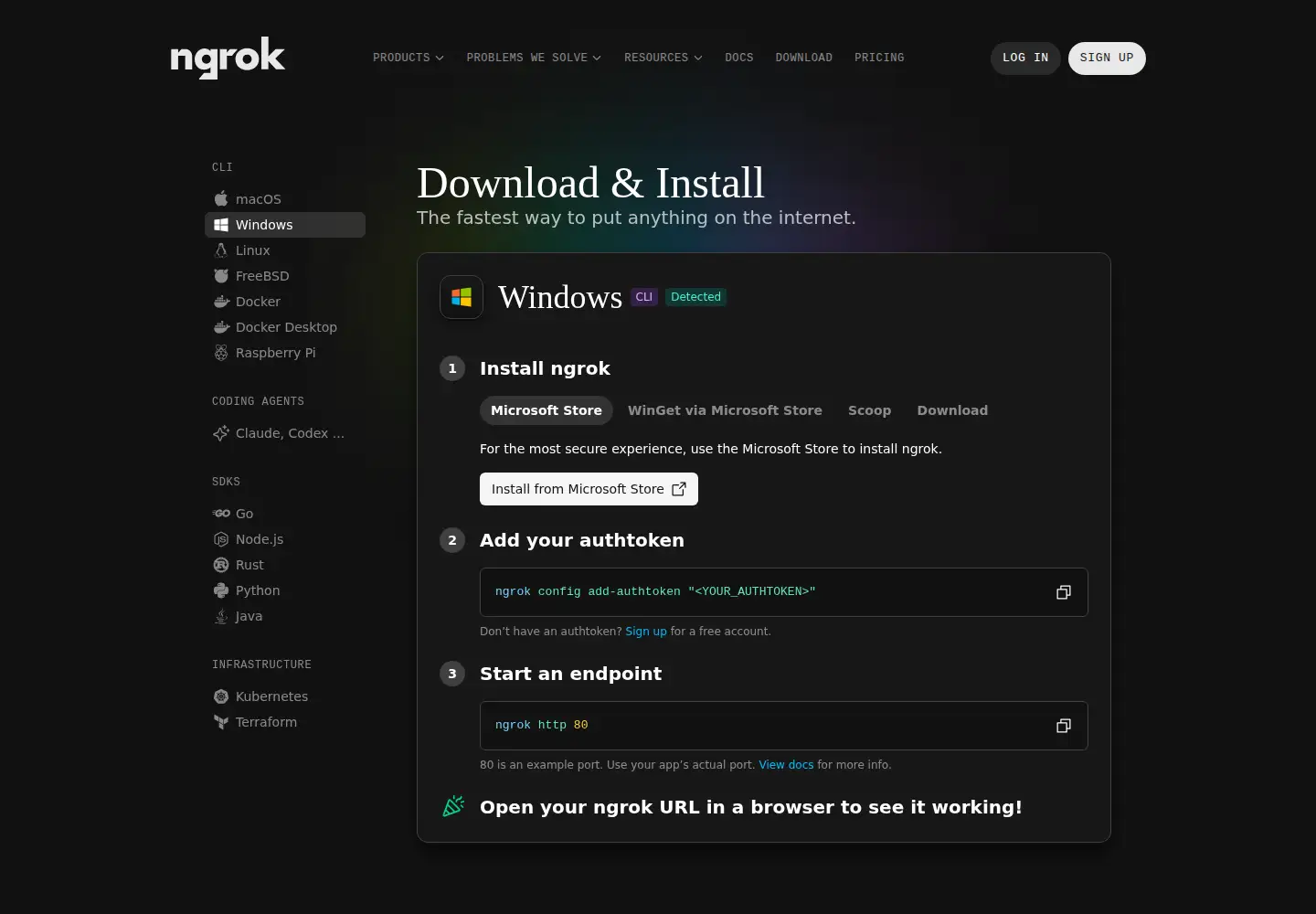Select the Python SDK icon
The height and width of the screenshot is (914, 1316).
(221, 590)
